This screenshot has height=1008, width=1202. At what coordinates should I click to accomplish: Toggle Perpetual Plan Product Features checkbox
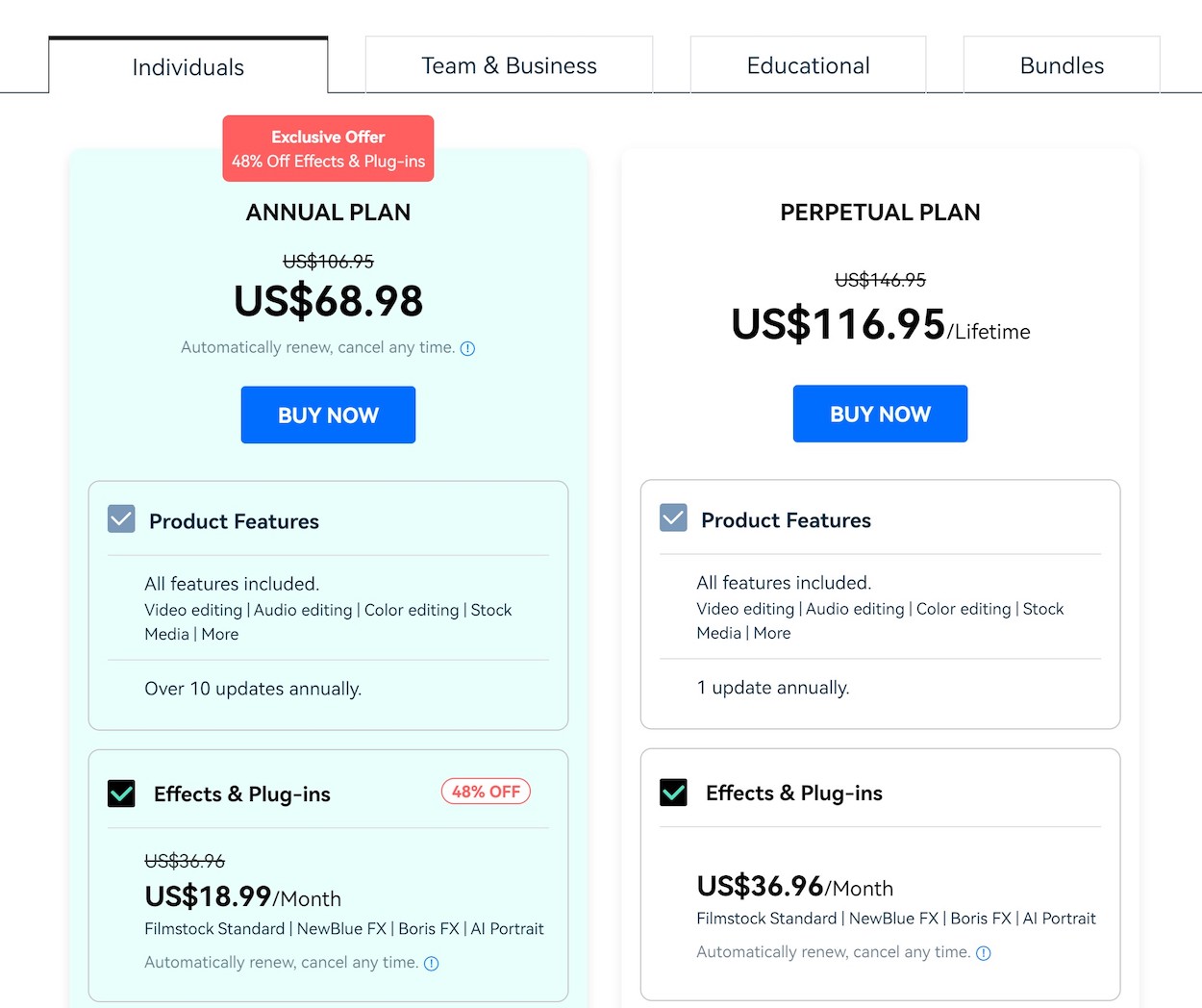tap(673, 518)
